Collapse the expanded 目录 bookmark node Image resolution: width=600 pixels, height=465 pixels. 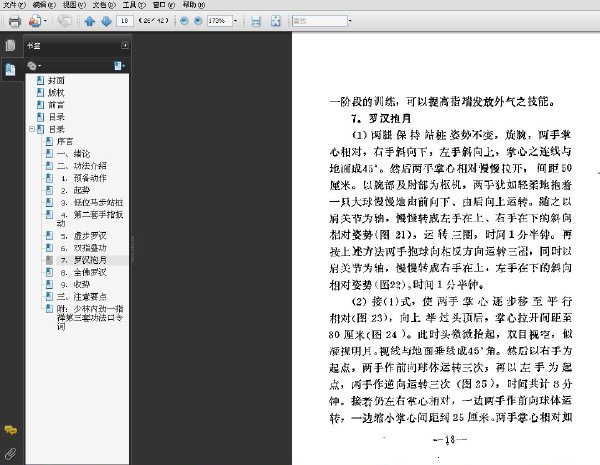pos(32,129)
